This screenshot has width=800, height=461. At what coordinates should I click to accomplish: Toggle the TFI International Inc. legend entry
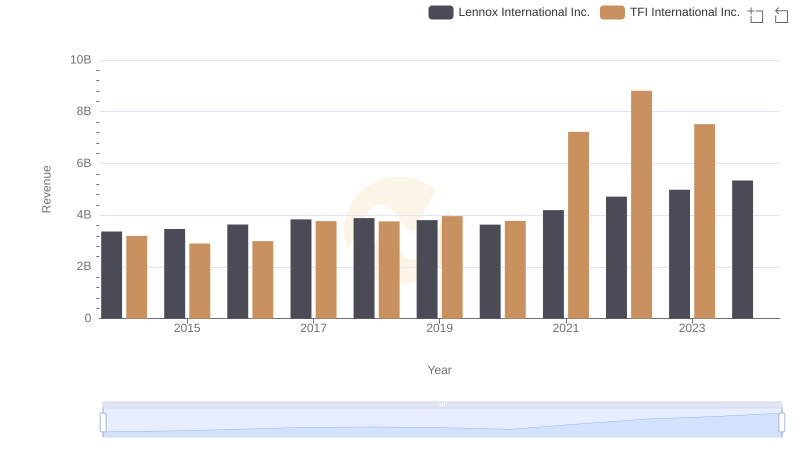coord(670,12)
